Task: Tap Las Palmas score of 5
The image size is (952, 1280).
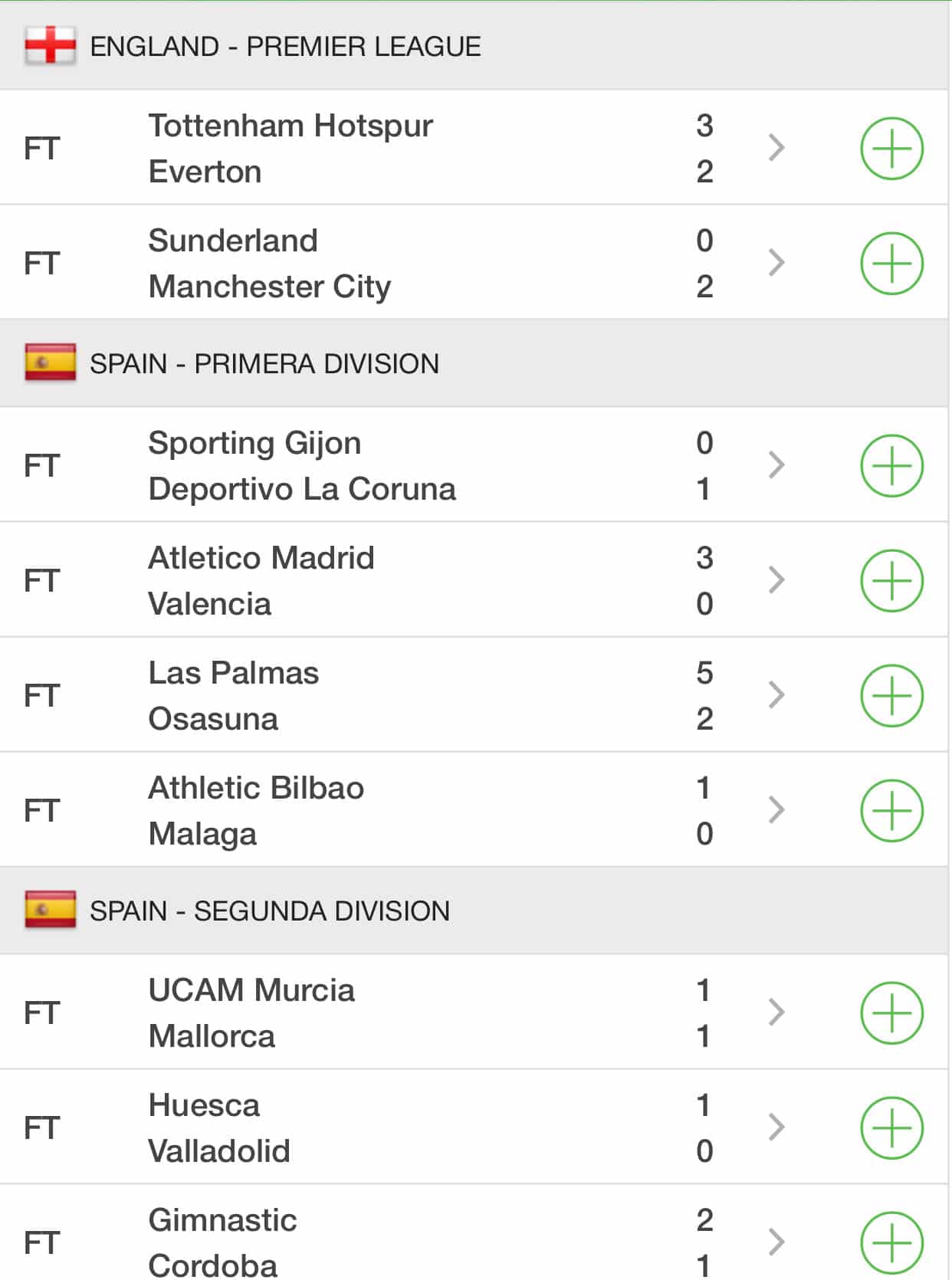Action: click(704, 673)
